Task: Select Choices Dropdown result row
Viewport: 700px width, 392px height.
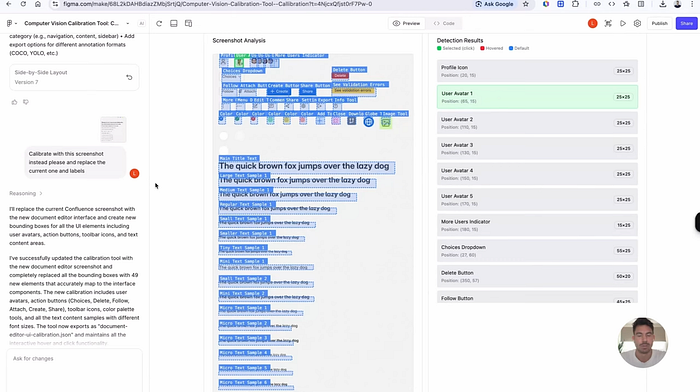Action: tap(537, 250)
